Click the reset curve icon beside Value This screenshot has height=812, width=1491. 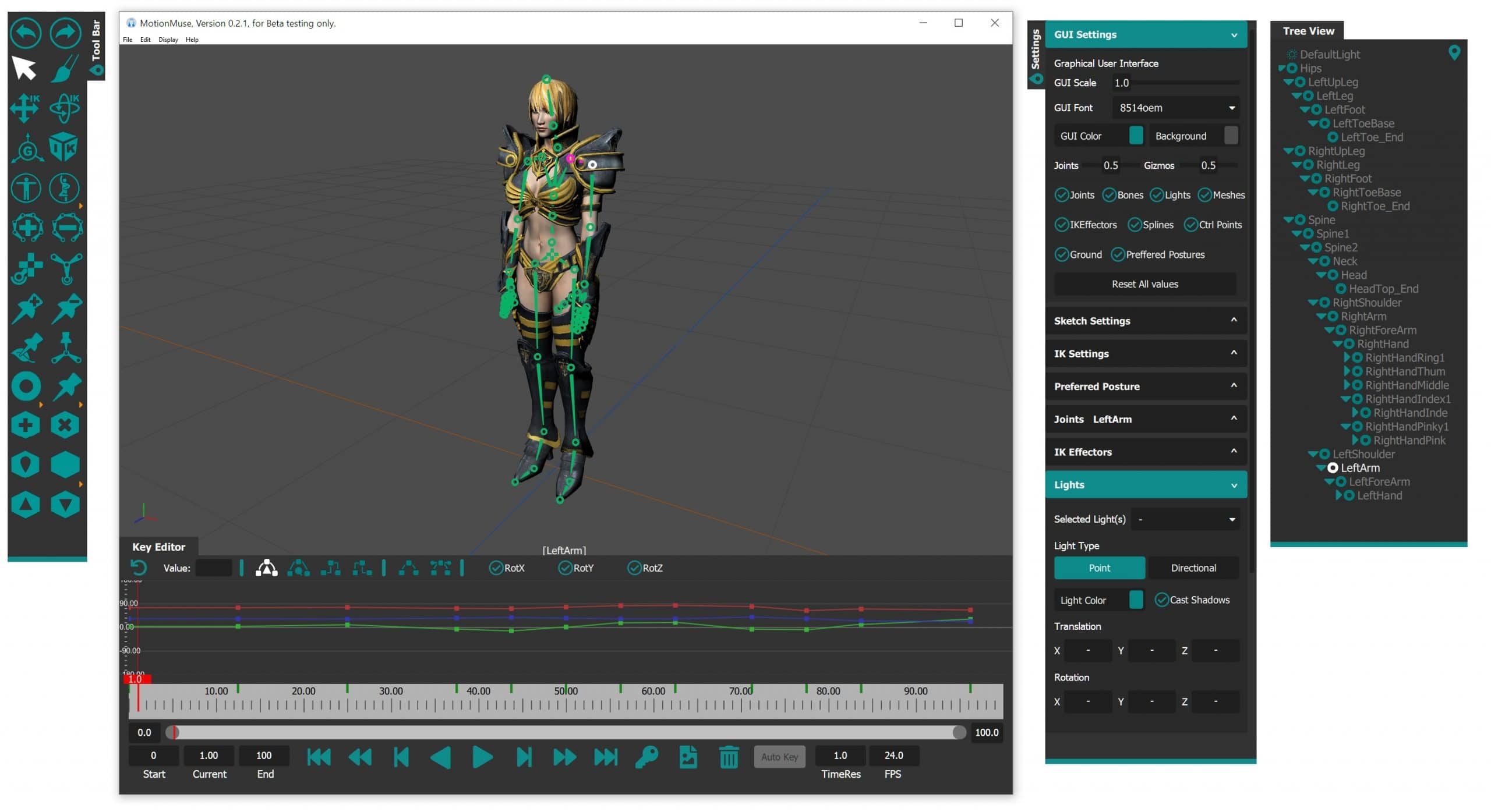(139, 568)
